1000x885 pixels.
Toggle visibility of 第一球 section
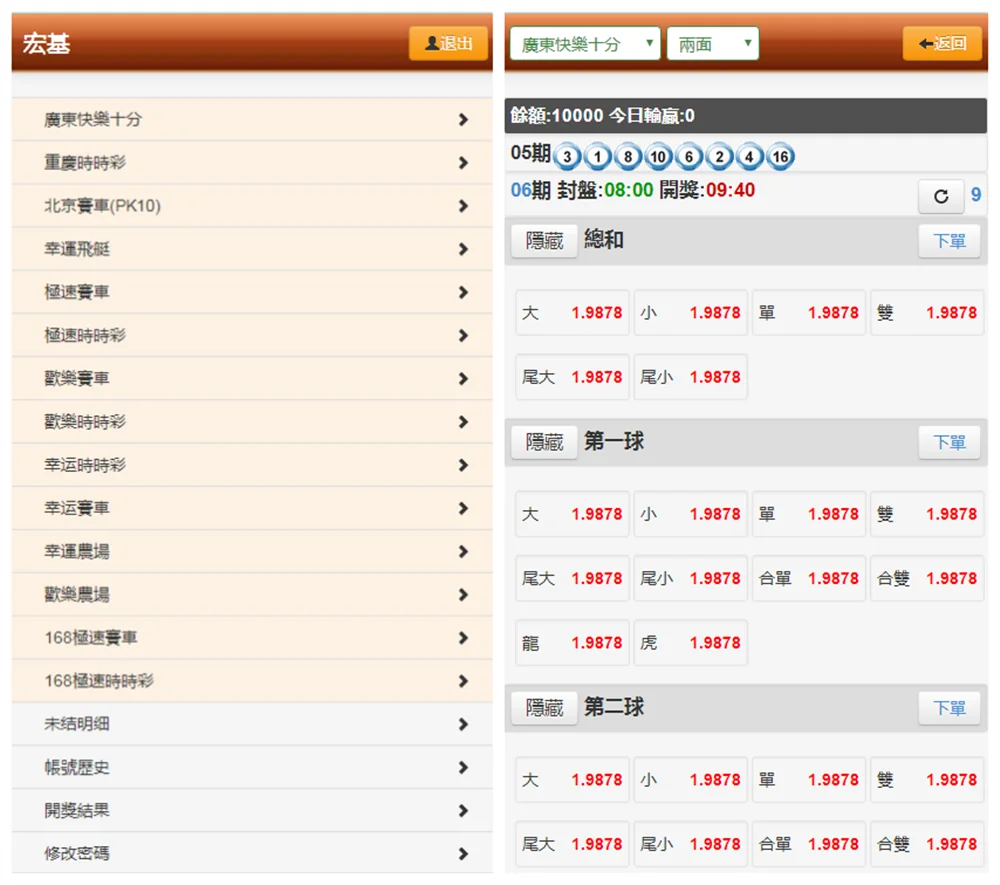[543, 442]
